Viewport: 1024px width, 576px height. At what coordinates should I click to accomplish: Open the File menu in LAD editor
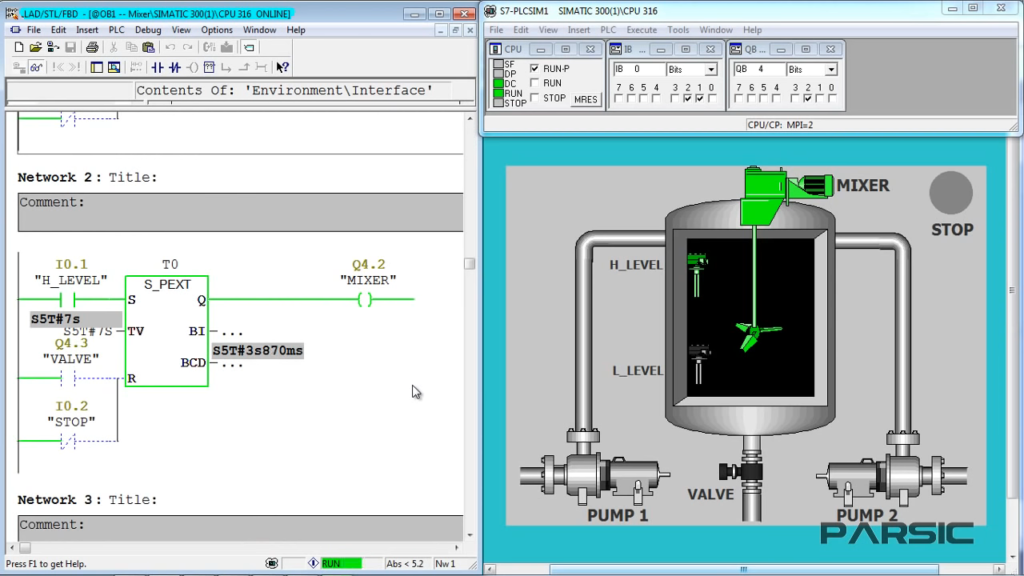tap(33, 30)
